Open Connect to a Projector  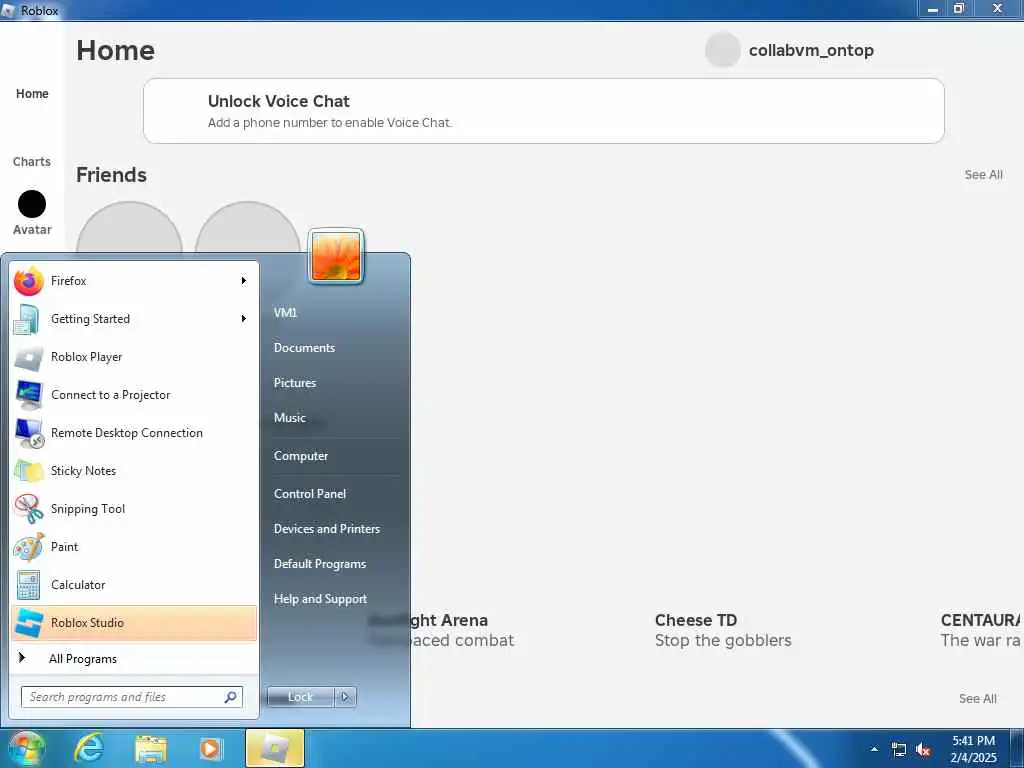[134, 394]
